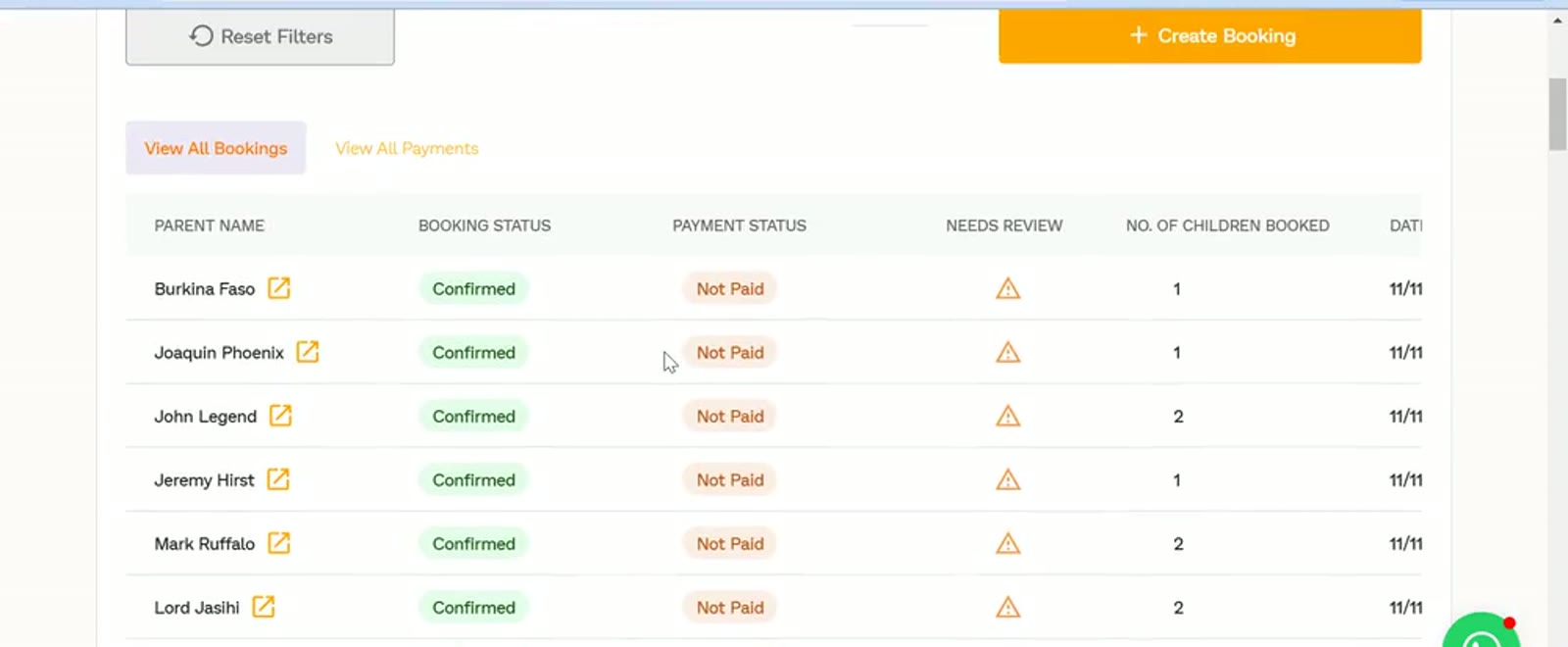Click Not Paid badge for Burkina Faso
Image resolution: width=1568 pixels, height=647 pixels.
coord(730,288)
